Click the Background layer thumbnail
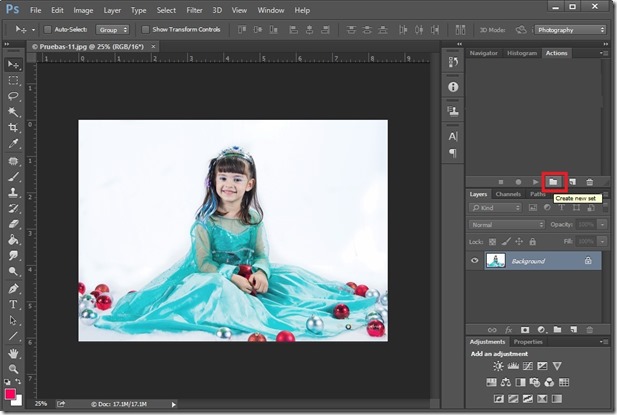Image resolution: width=617 pixels, height=415 pixels. 495,260
